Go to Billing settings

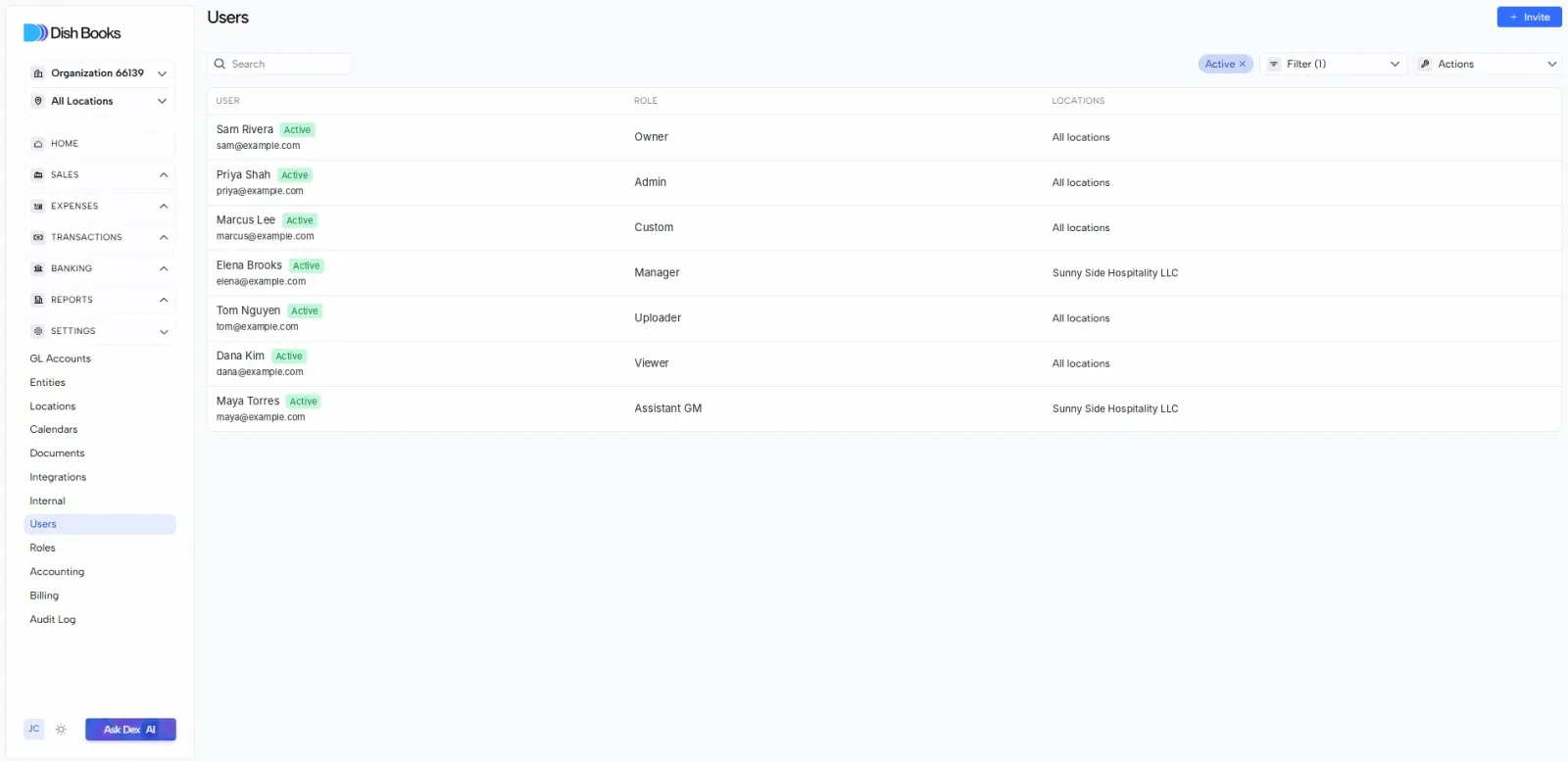click(100, 595)
